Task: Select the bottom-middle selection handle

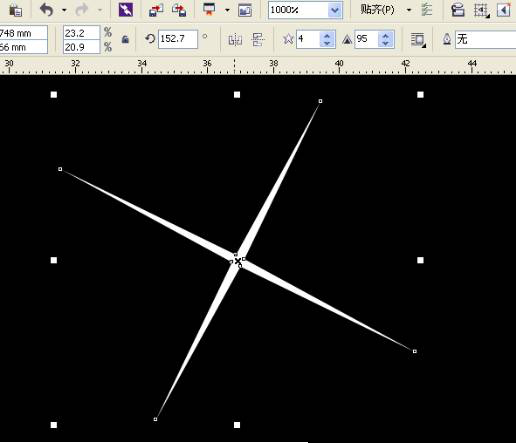Action: tap(237, 425)
